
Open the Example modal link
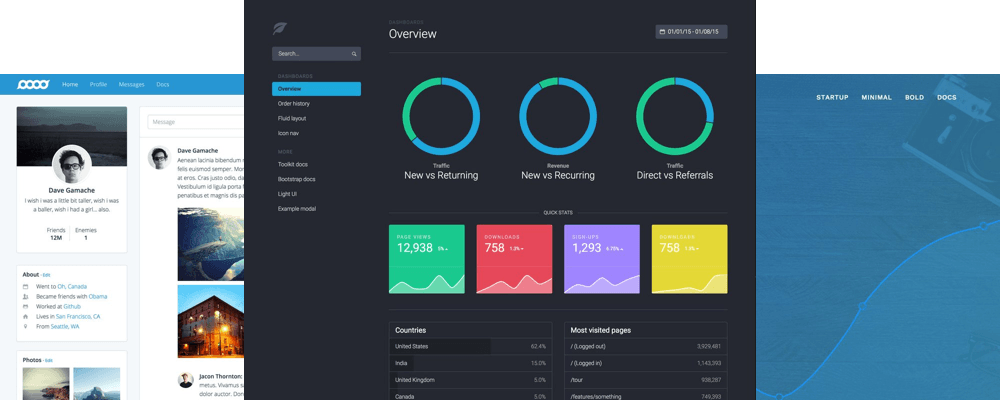coord(297,208)
